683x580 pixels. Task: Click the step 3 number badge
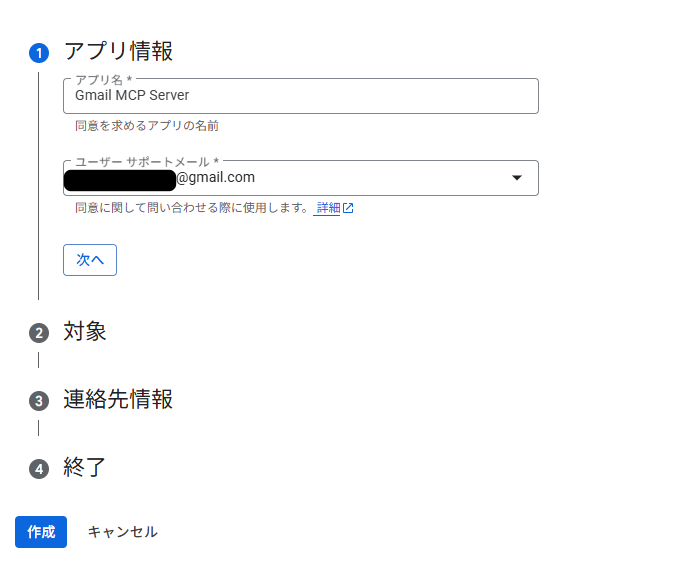(39, 401)
